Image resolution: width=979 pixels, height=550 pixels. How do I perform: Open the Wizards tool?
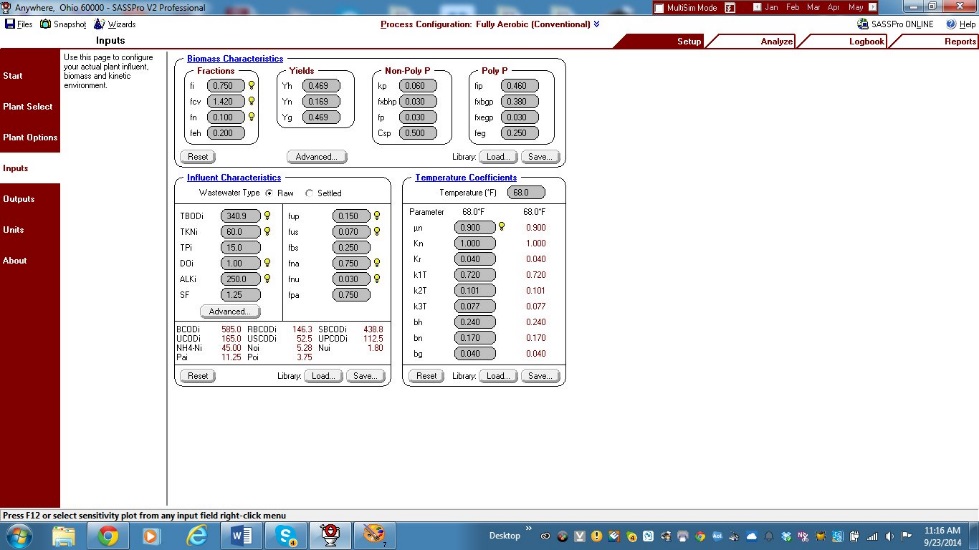115,24
